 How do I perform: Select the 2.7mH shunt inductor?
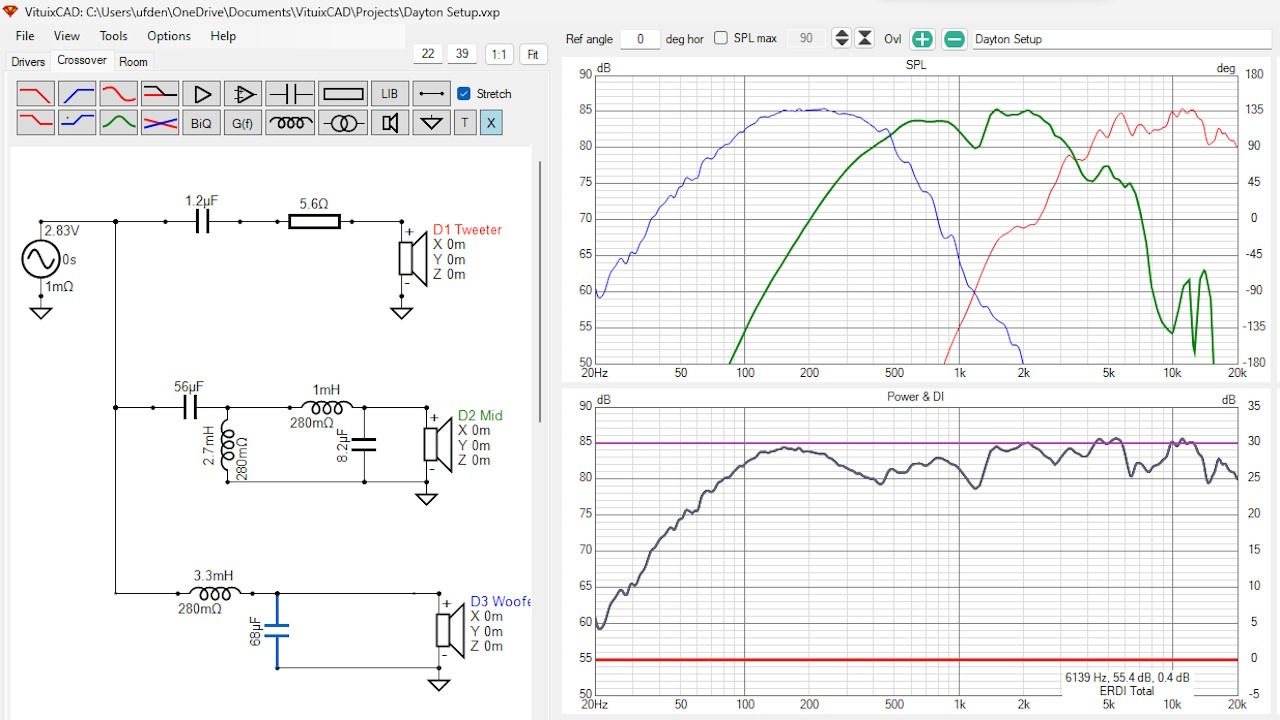coord(226,444)
